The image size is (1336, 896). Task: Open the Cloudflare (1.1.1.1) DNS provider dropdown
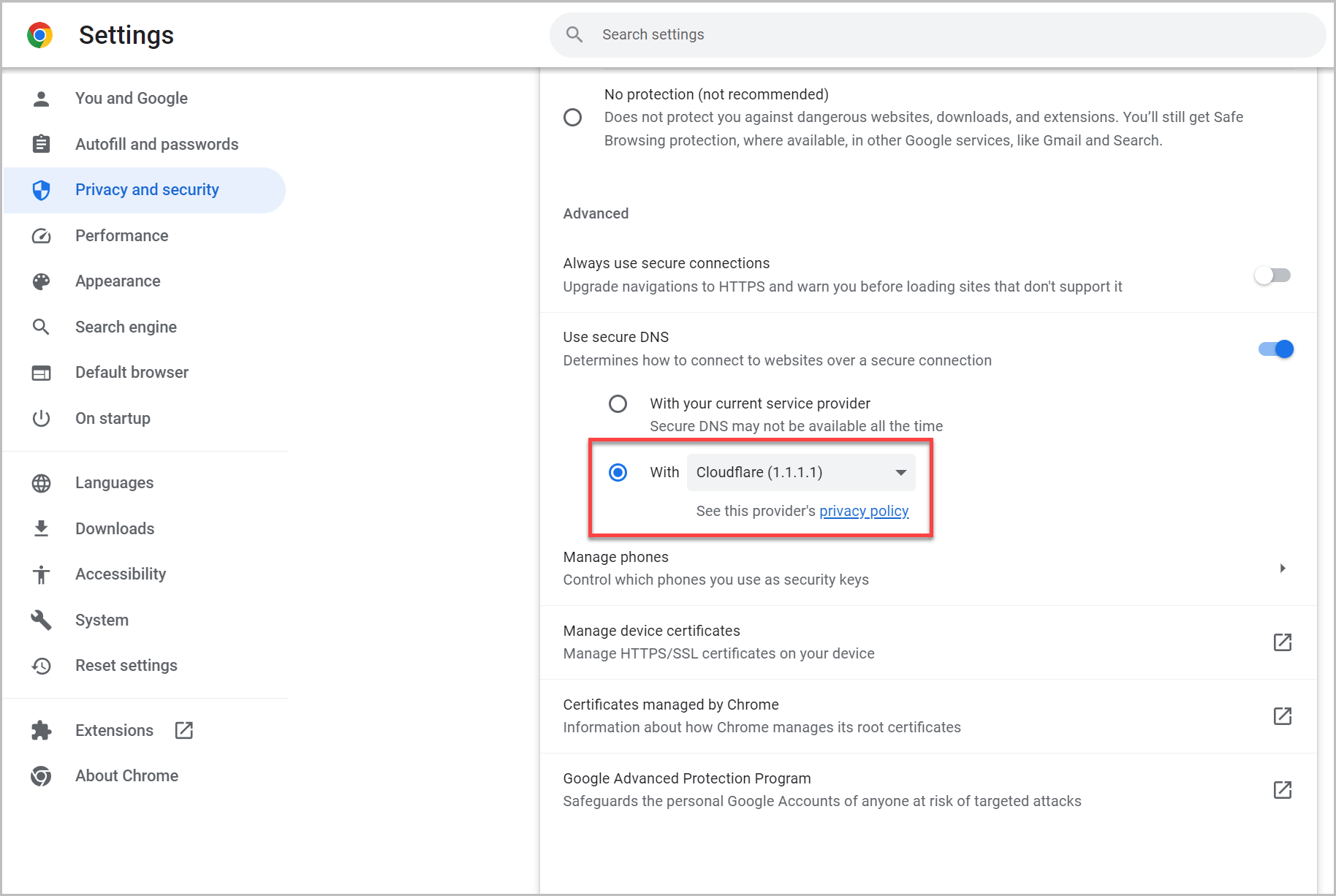pyautogui.click(x=801, y=473)
